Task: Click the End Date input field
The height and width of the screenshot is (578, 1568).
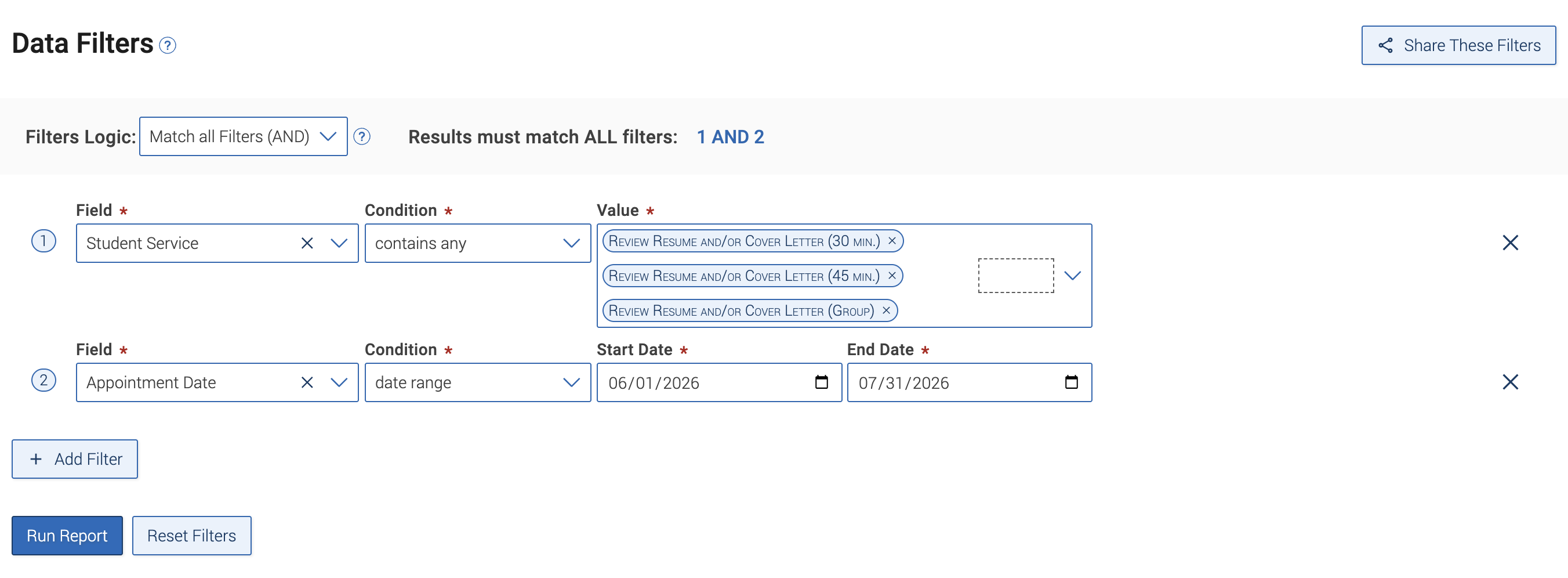Action: [x=969, y=382]
